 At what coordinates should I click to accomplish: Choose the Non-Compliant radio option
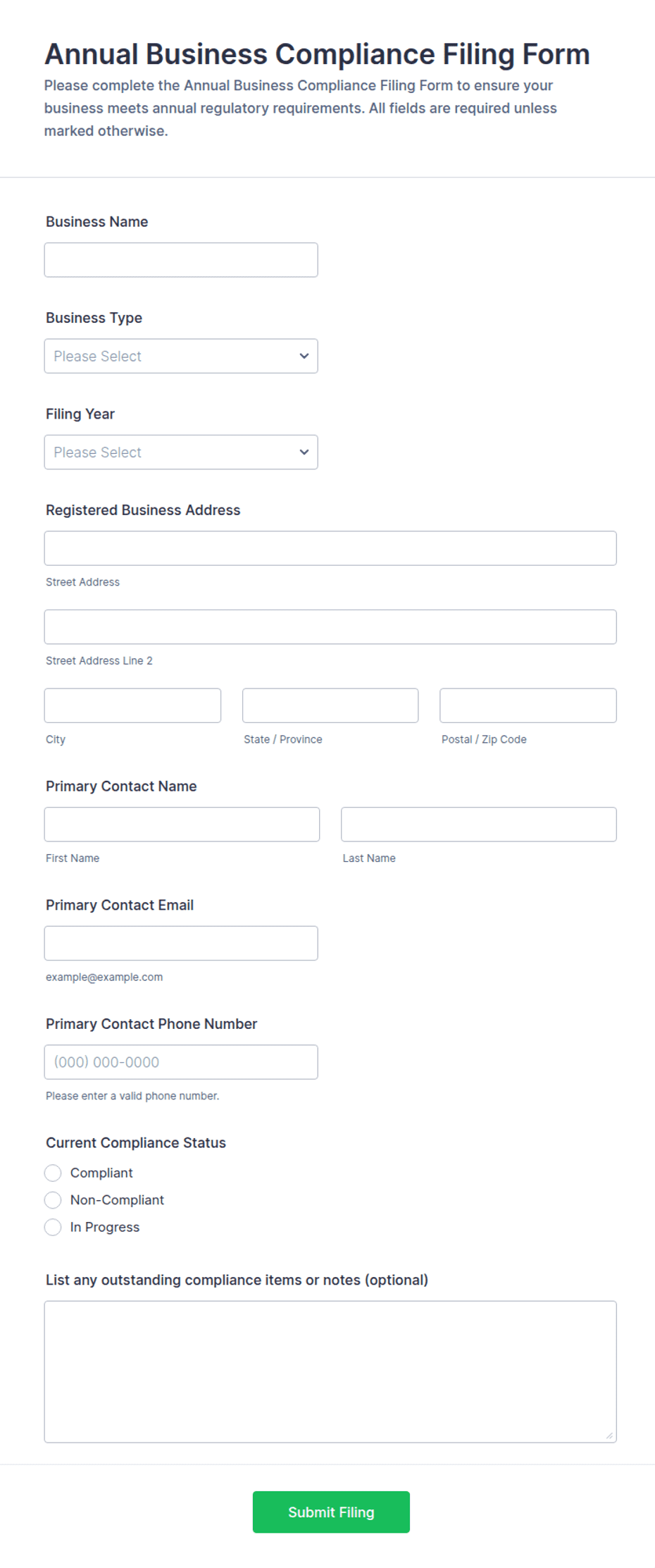click(x=53, y=1200)
